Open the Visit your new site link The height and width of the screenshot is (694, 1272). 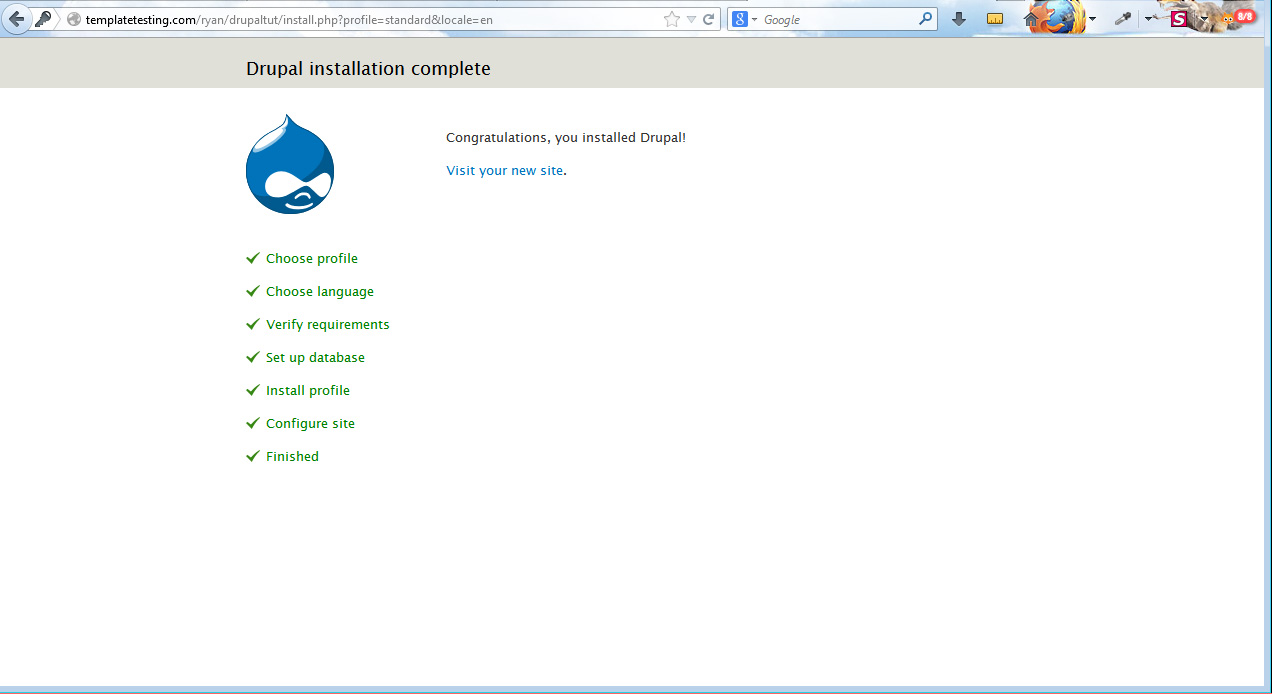click(504, 171)
